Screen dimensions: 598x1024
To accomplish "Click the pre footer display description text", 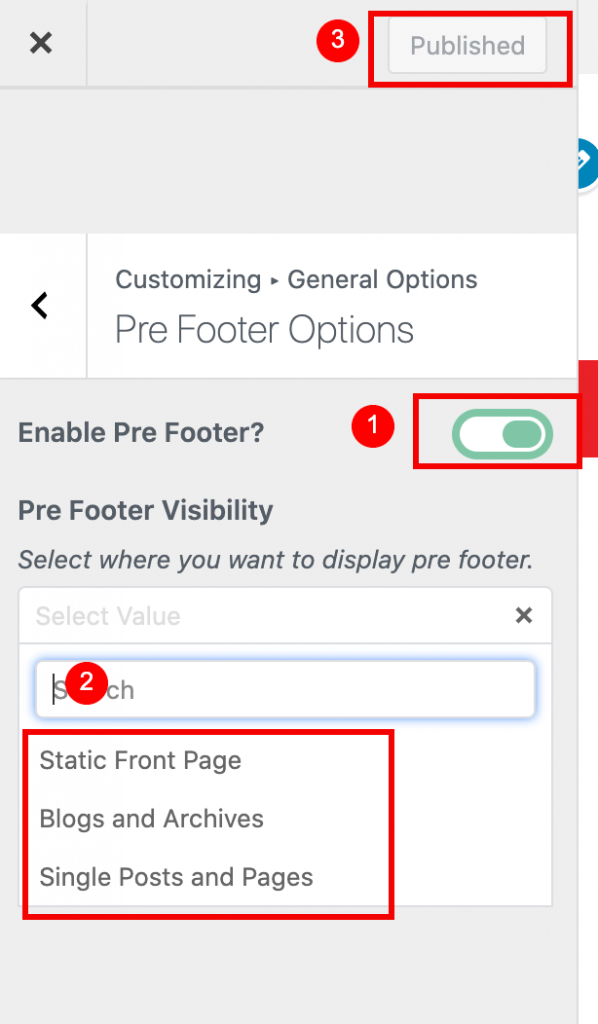I will [x=275, y=560].
